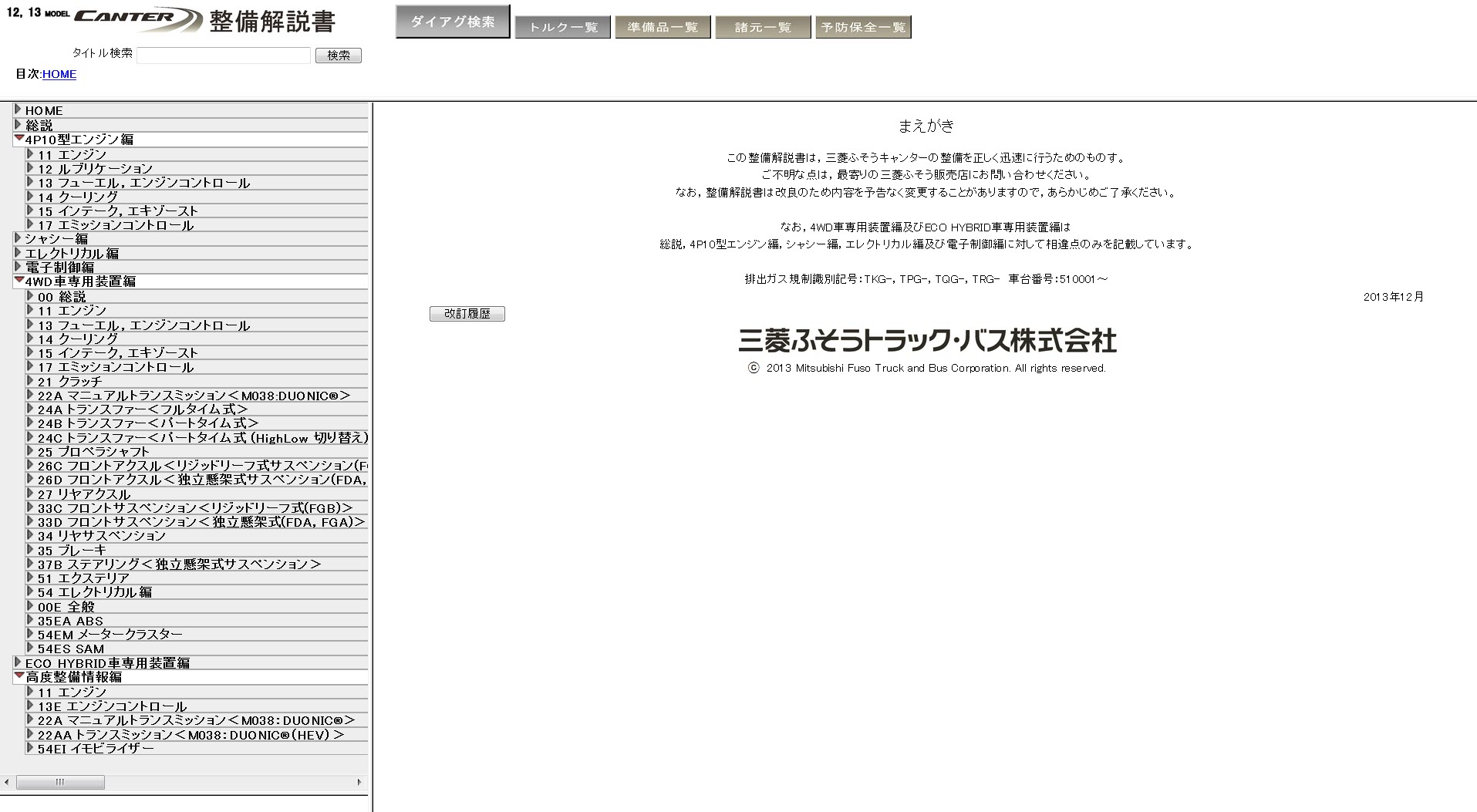Image resolution: width=1477 pixels, height=812 pixels.
Task: Open the ダイアグ検索 tab
Action: point(453,22)
